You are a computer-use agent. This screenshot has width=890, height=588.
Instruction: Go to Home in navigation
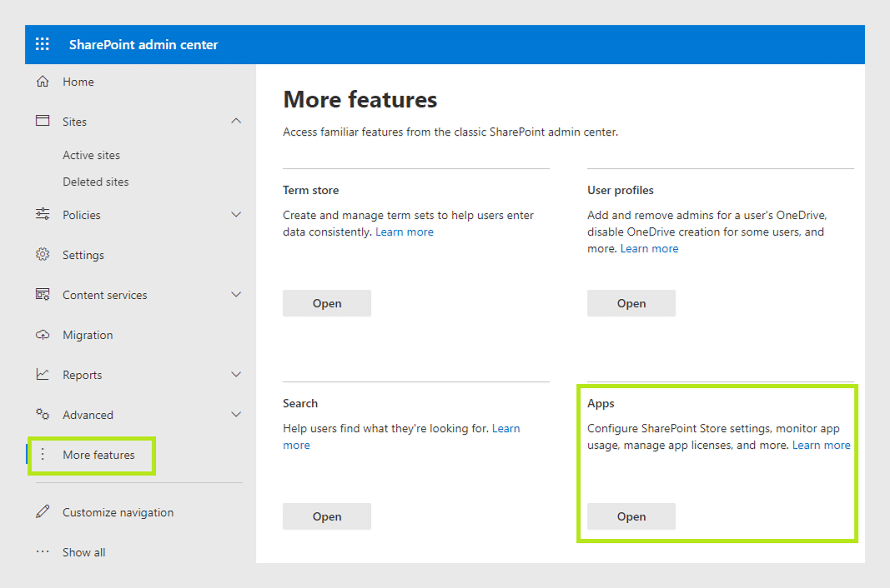(x=78, y=82)
